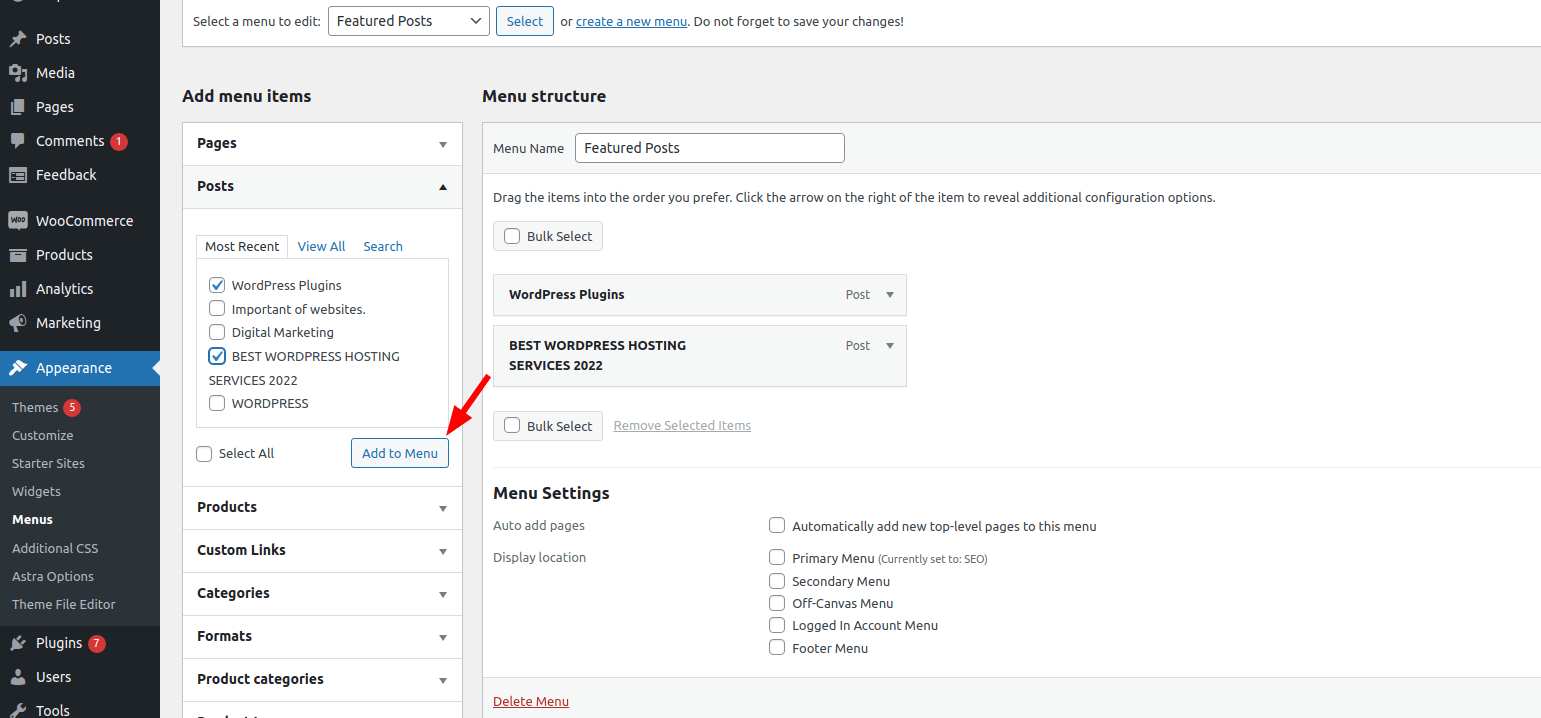Uncheck BEST WORDPRESS HOSTING SERVICES 2022 checkbox

click(x=217, y=356)
